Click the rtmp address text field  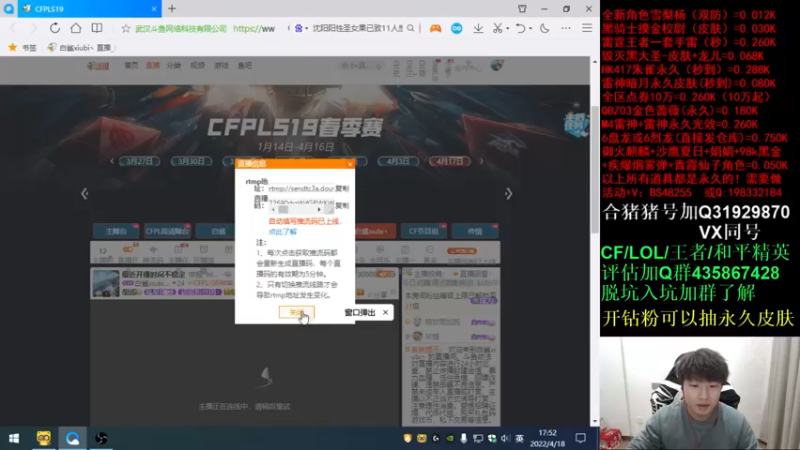pos(301,188)
